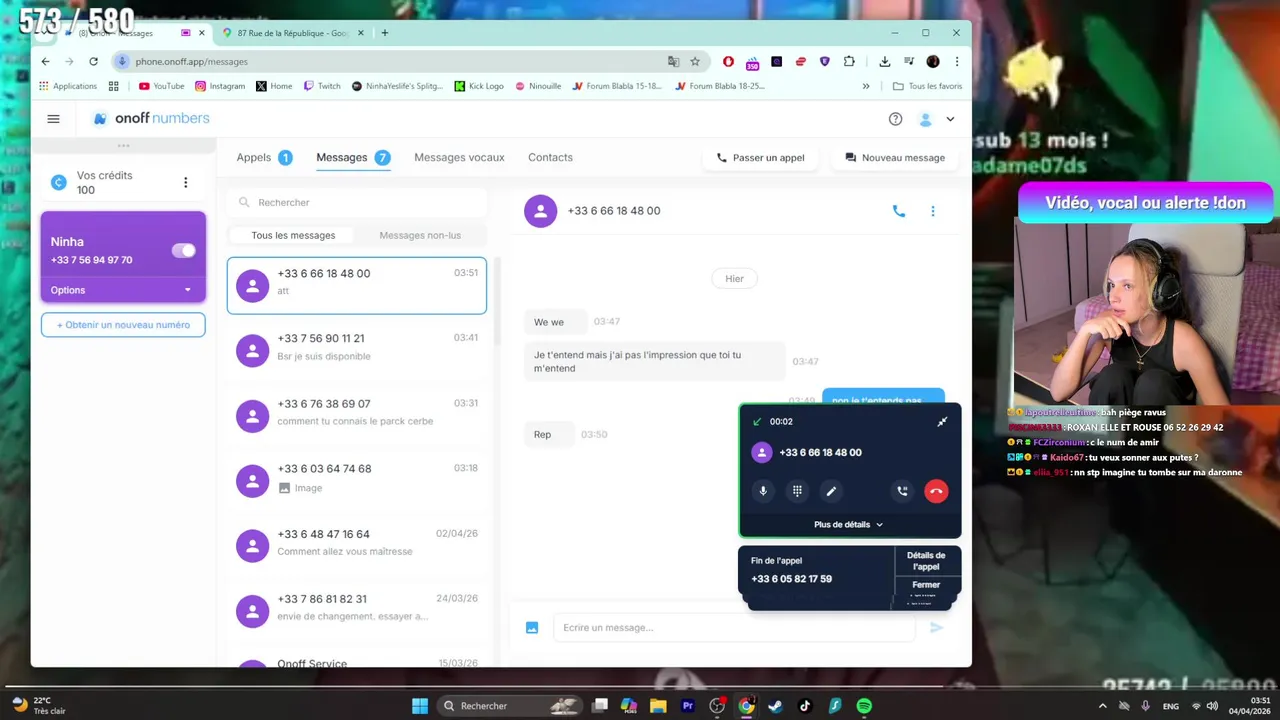
Task: Open TikTok from the taskbar
Action: coord(805,706)
